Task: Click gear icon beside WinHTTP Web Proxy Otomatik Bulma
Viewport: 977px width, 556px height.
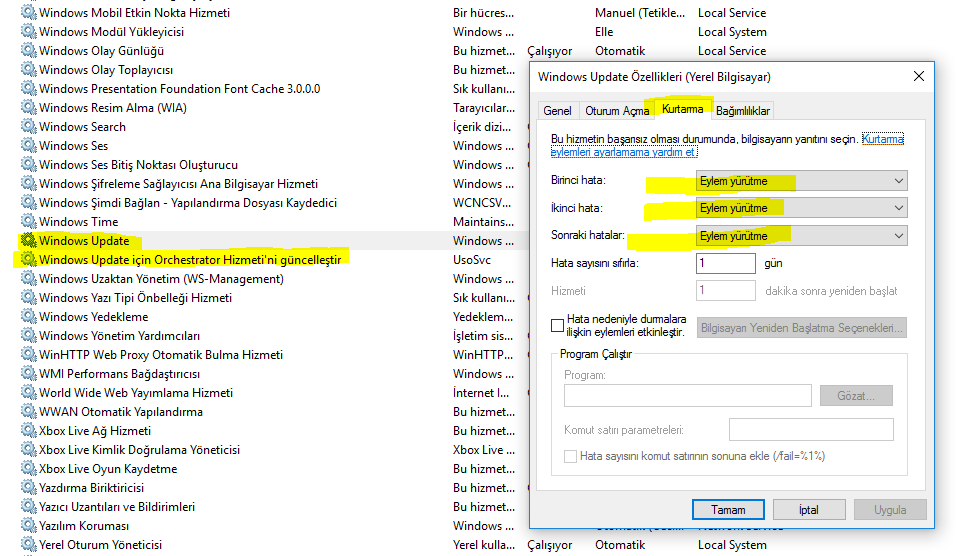Action: pos(29,354)
